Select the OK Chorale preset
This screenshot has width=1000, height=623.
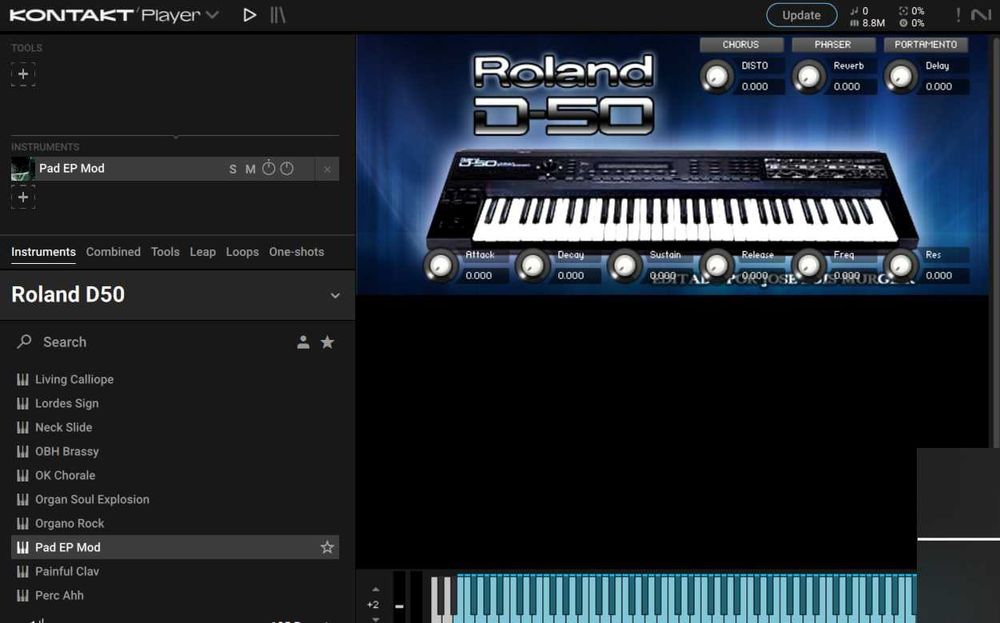pyautogui.click(x=175, y=476)
